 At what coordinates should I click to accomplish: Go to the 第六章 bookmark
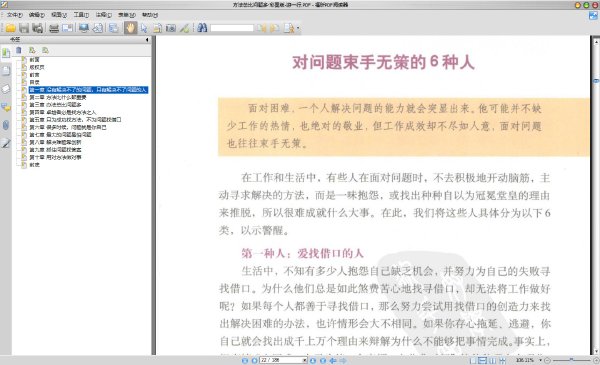tap(68, 127)
